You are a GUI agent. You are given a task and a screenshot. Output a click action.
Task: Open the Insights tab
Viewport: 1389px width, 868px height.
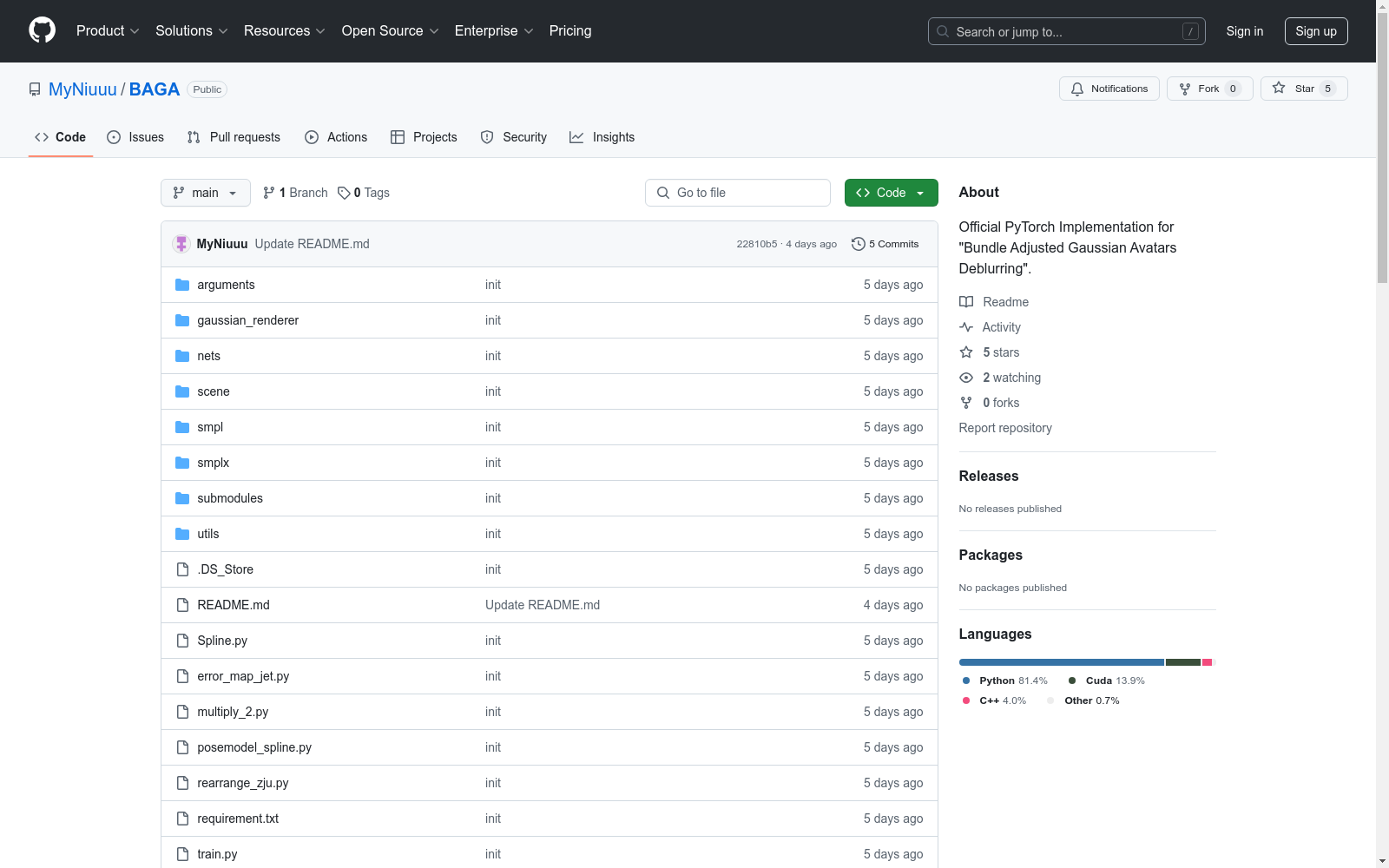pyautogui.click(x=602, y=137)
